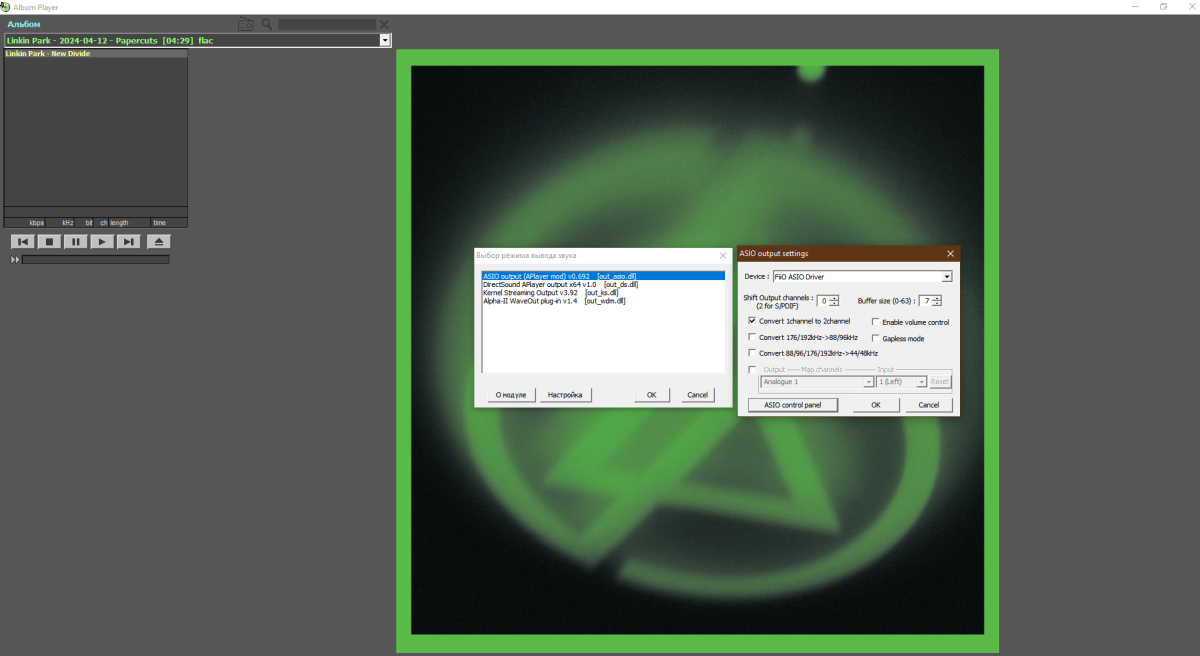Check Convert 176/192kHz to 88/96kHz option
Viewport: 1200px width, 656px height.
point(752,337)
